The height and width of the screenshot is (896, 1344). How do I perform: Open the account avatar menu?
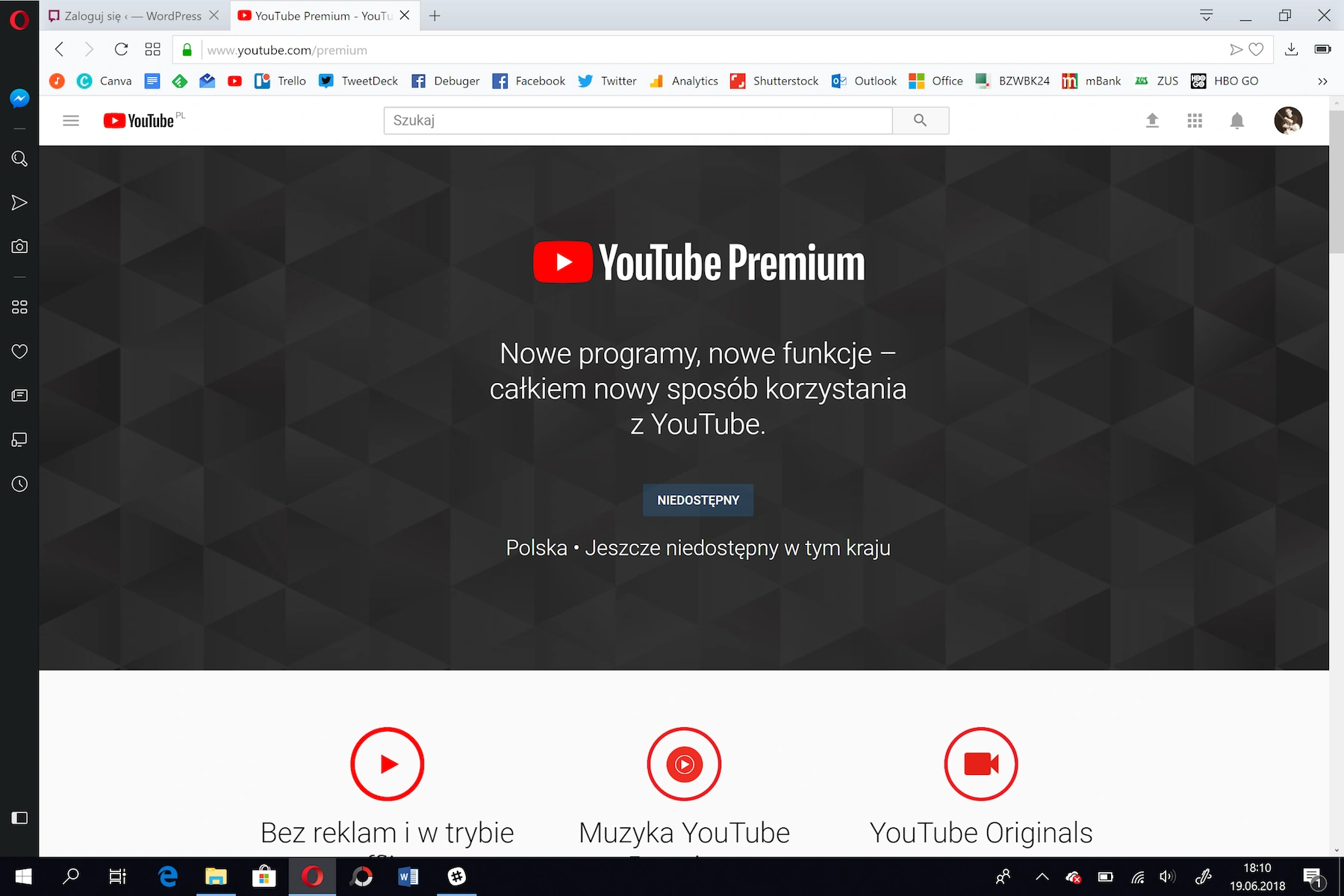(1288, 120)
